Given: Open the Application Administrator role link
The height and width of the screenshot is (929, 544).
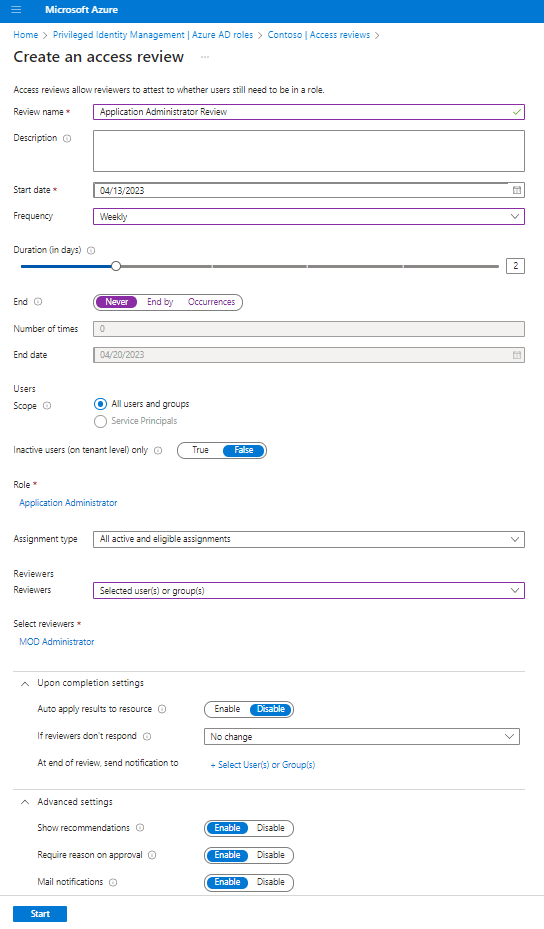Looking at the screenshot, I should (x=68, y=503).
